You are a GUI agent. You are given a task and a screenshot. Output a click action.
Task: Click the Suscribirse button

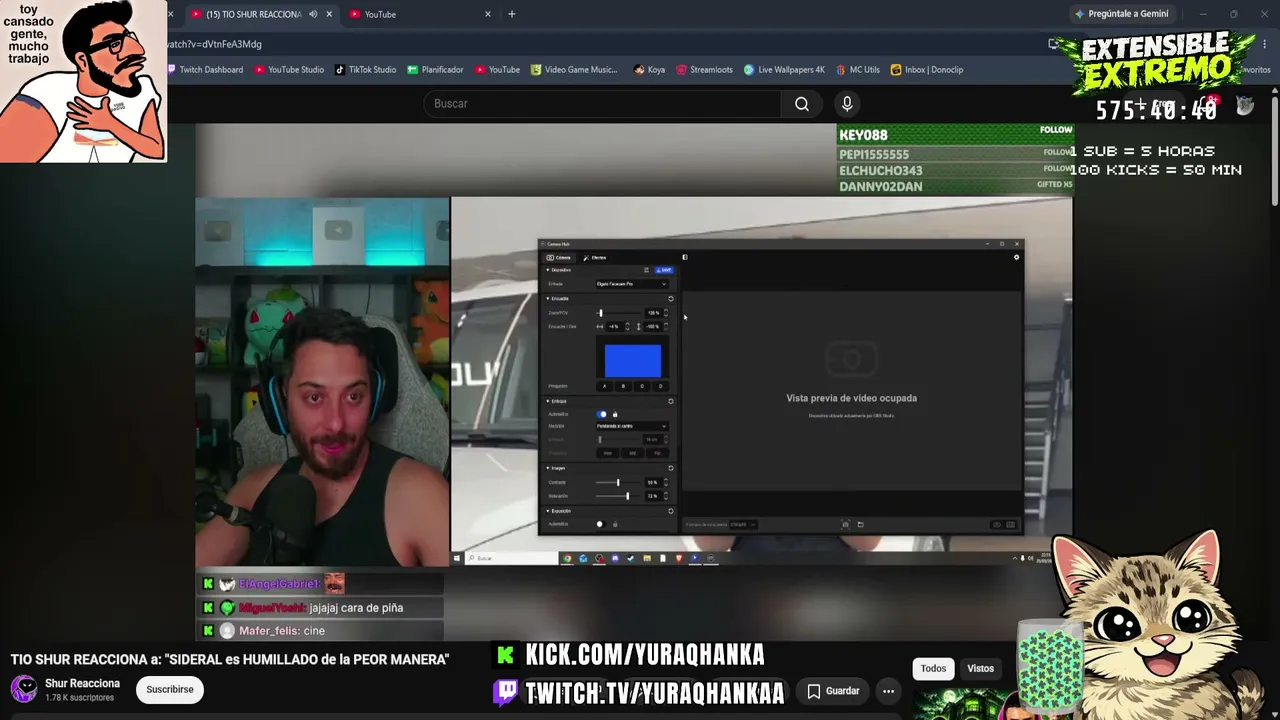coord(170,689)
